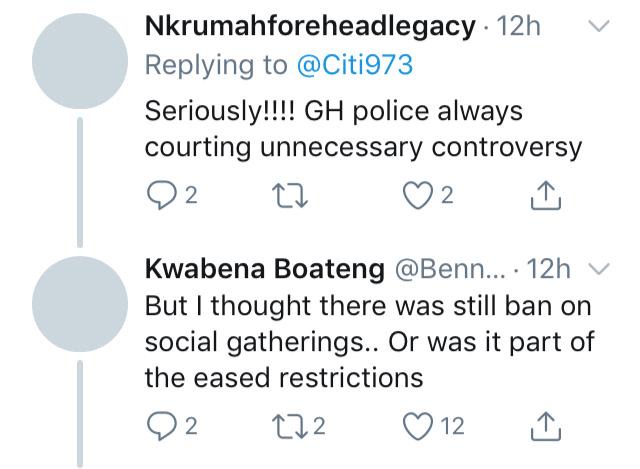Open Nkrumahforeheadlegacy's profile name
This screenshot has width=640, height=469.
(309, 27)
